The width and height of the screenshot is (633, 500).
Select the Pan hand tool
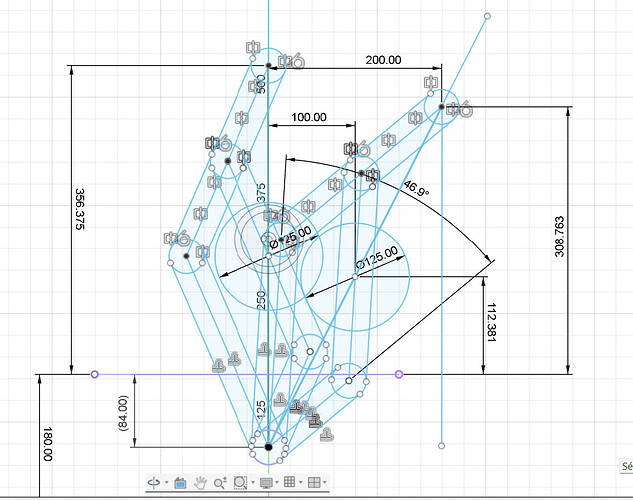click(200, 482)
